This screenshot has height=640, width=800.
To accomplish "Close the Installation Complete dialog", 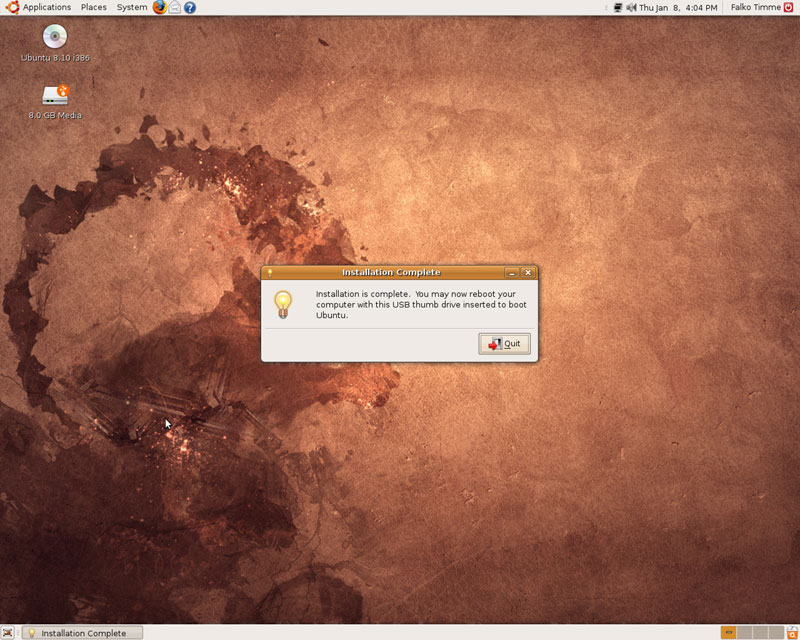I will pos(528,273).
